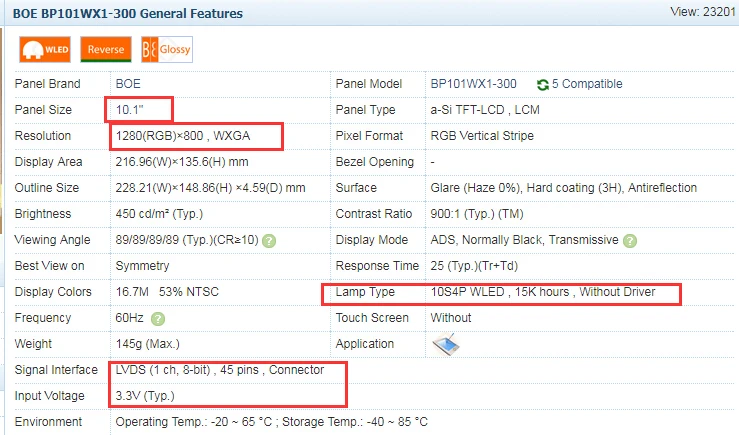
Task: Click the Touch Screen label
Action: tap(372, 318)
